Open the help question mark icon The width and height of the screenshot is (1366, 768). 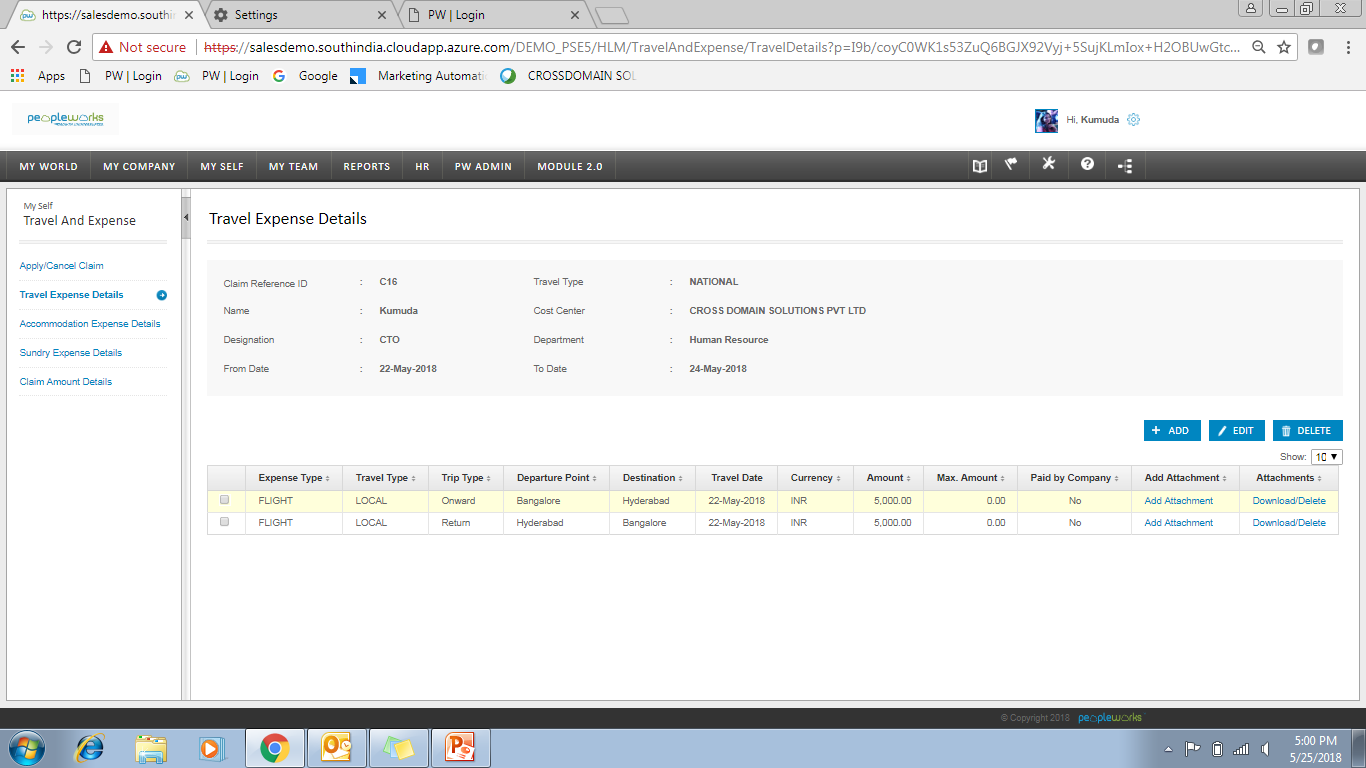tap(1087, 165)
